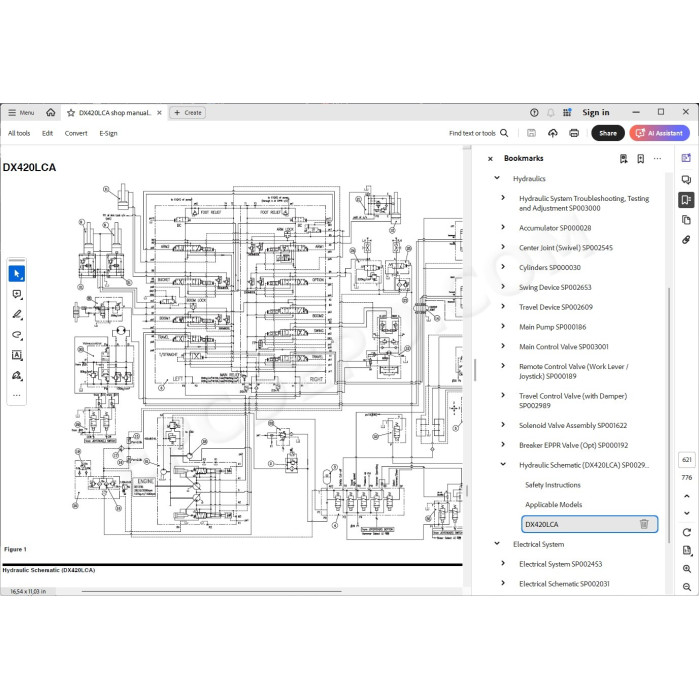Image resolution: width=700 pixels, height=700 pixels.
Task: Open the apps grid icon
Action: point(567,112)
